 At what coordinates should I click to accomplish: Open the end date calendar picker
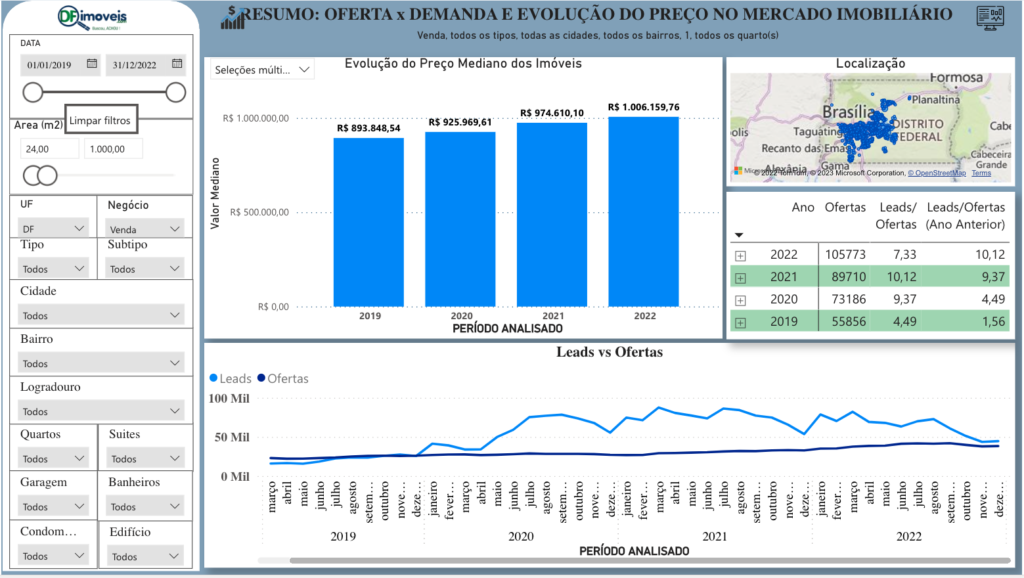pos(177,64)
